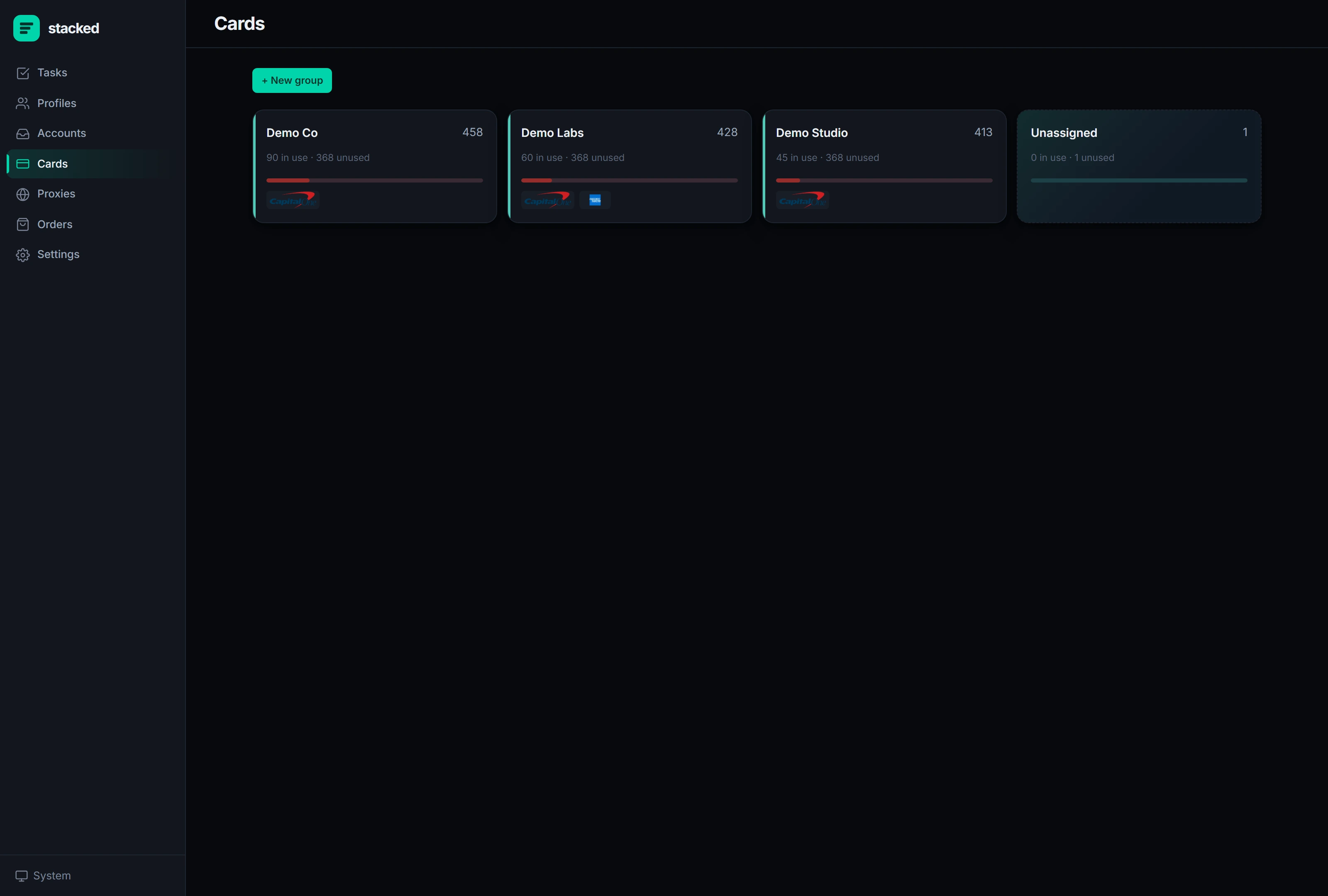Click the Cards page heading
This screenshot has width=1328, height=896.
click(239, 23)
